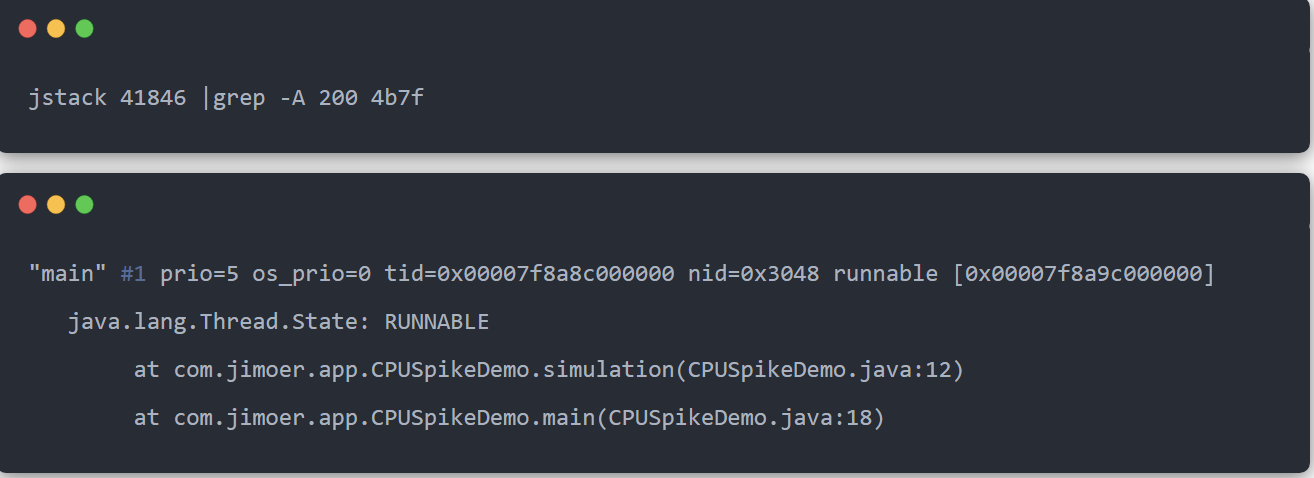Click the uppercase RUNNABLE thread state
Image resolution: width=1314 pixels, height=478 pixels.
coord(437,322)
